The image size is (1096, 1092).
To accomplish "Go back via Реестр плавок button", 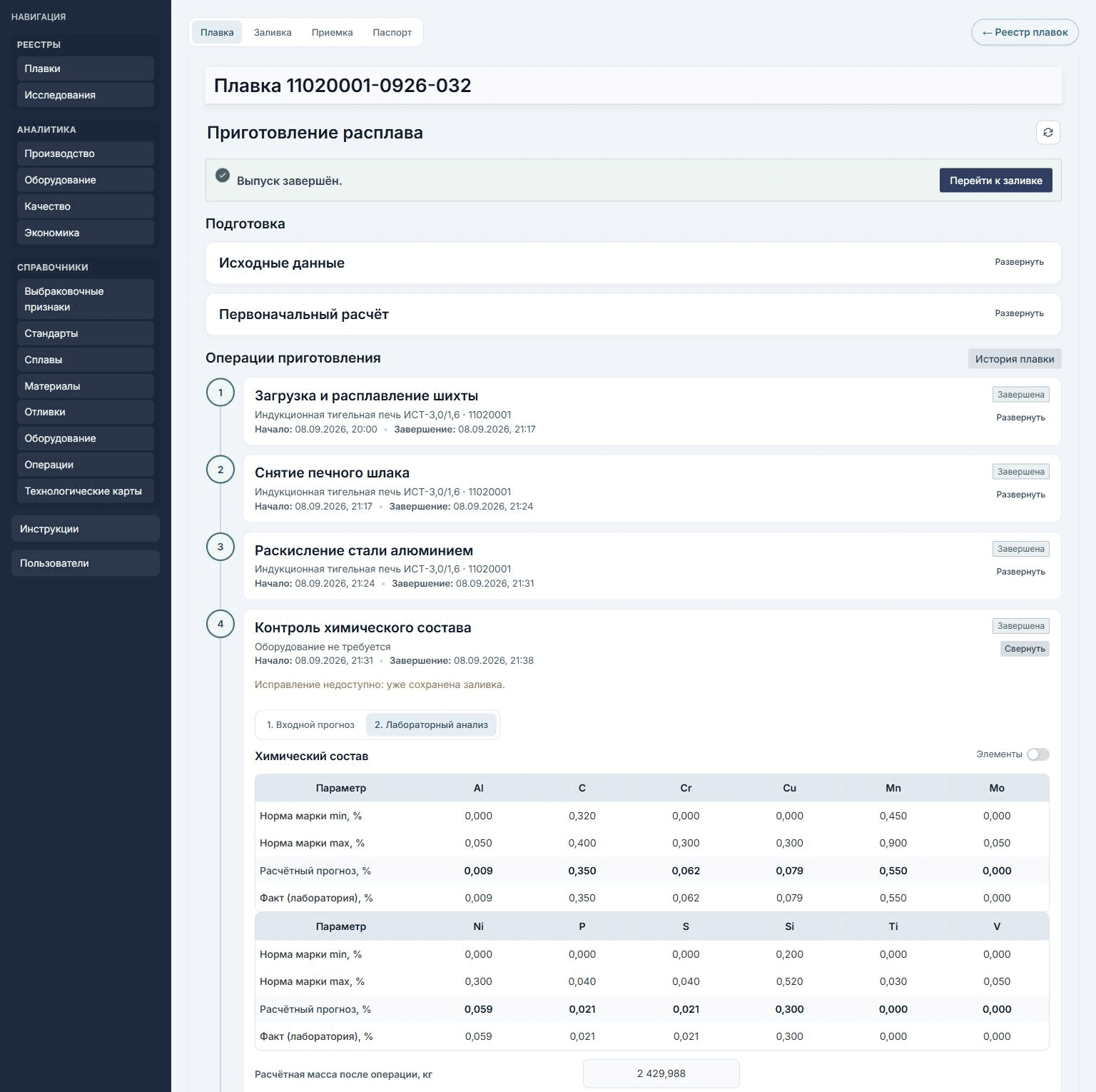I will coord(1025,32).
